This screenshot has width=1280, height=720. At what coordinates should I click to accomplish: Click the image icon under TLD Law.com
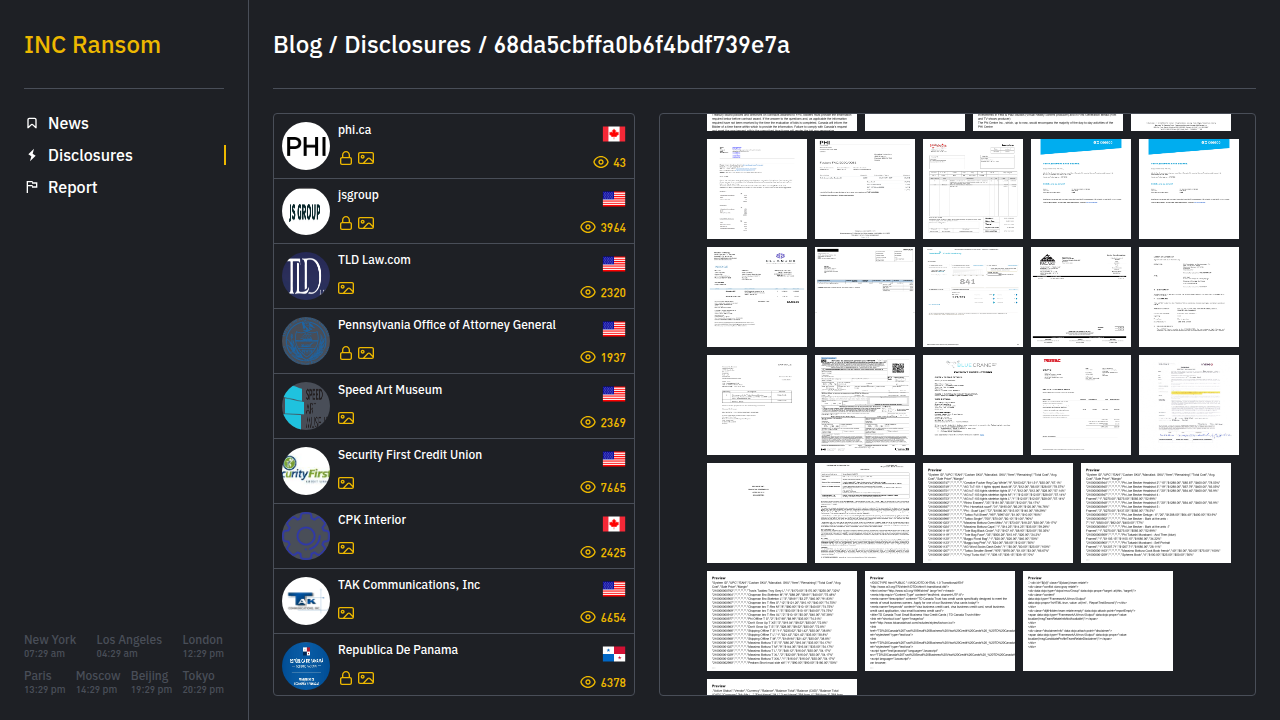pos(346,288)
